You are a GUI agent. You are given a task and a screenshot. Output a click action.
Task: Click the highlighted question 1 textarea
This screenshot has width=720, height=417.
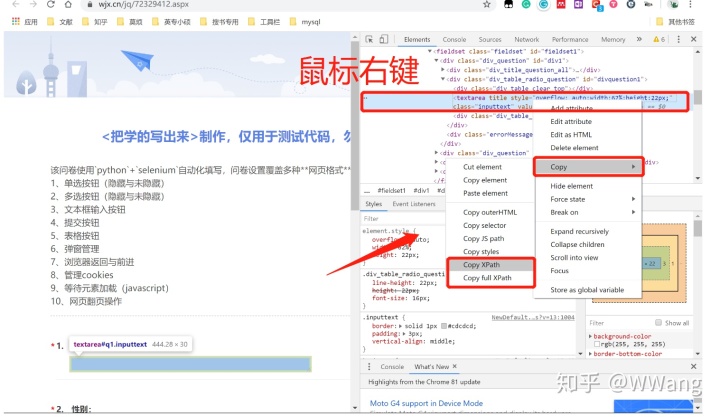pos(190,364)
